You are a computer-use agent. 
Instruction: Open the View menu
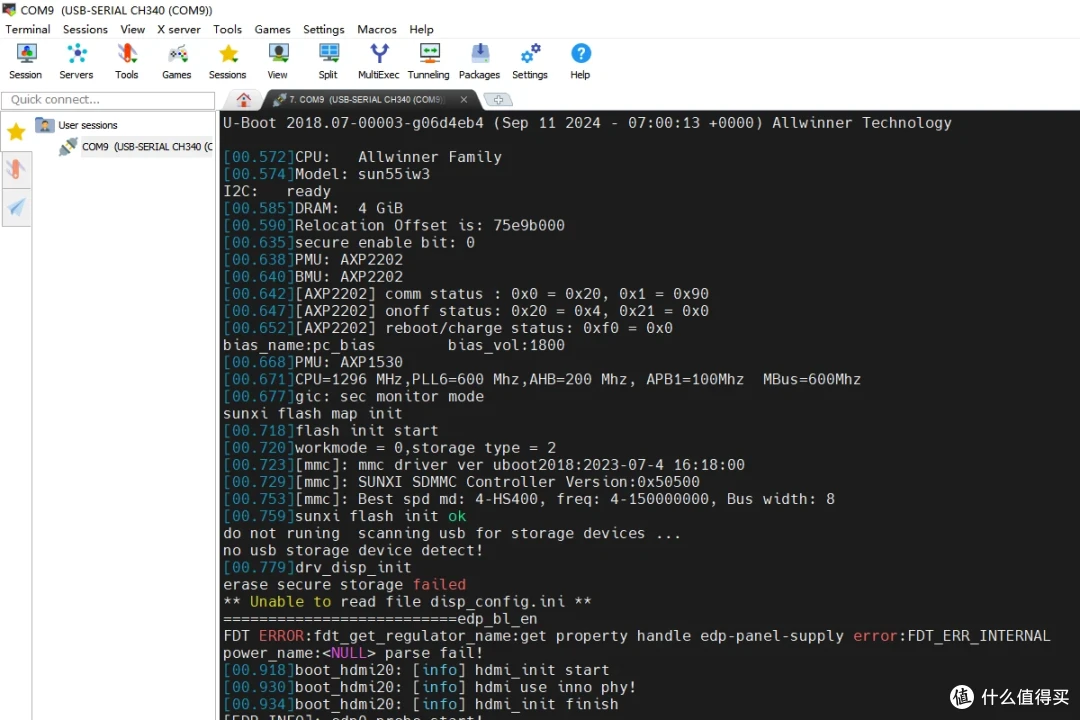tap(132, 29)
